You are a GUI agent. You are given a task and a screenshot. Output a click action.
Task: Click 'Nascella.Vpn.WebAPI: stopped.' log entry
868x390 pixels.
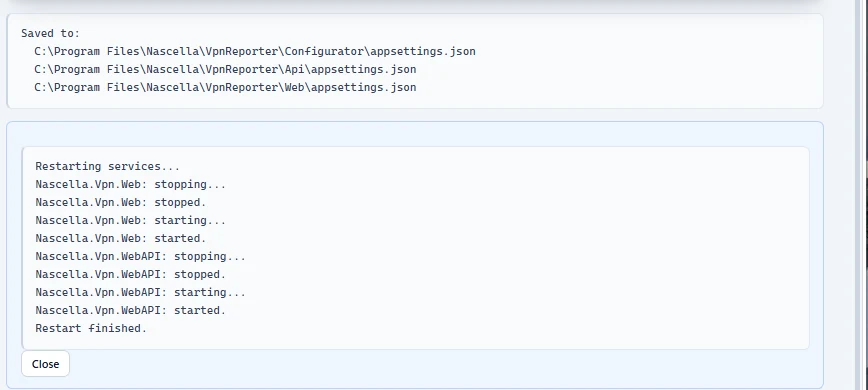(x=131, y=274)
